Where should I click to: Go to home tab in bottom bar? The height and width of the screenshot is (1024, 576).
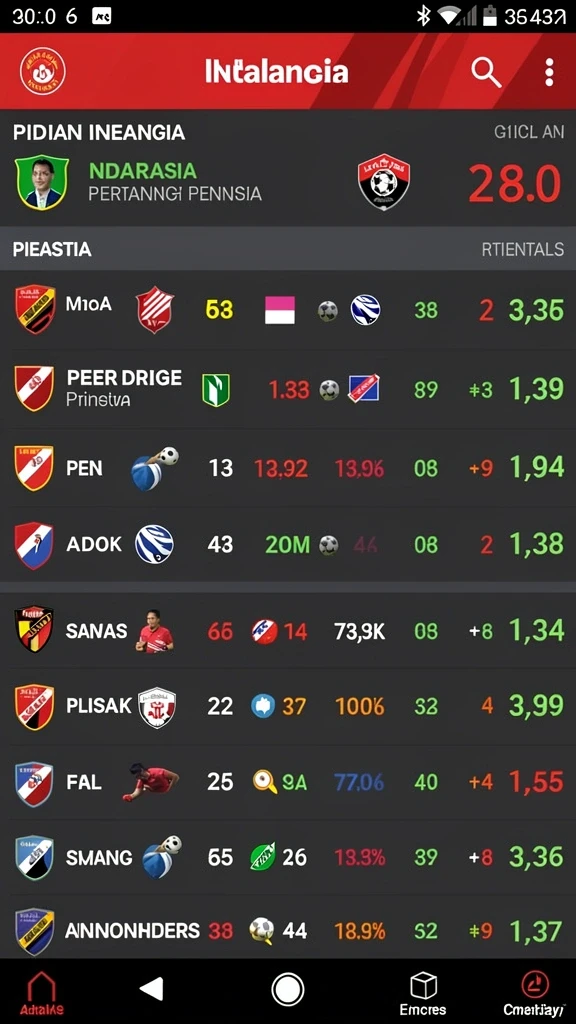[x=40, y=994]
